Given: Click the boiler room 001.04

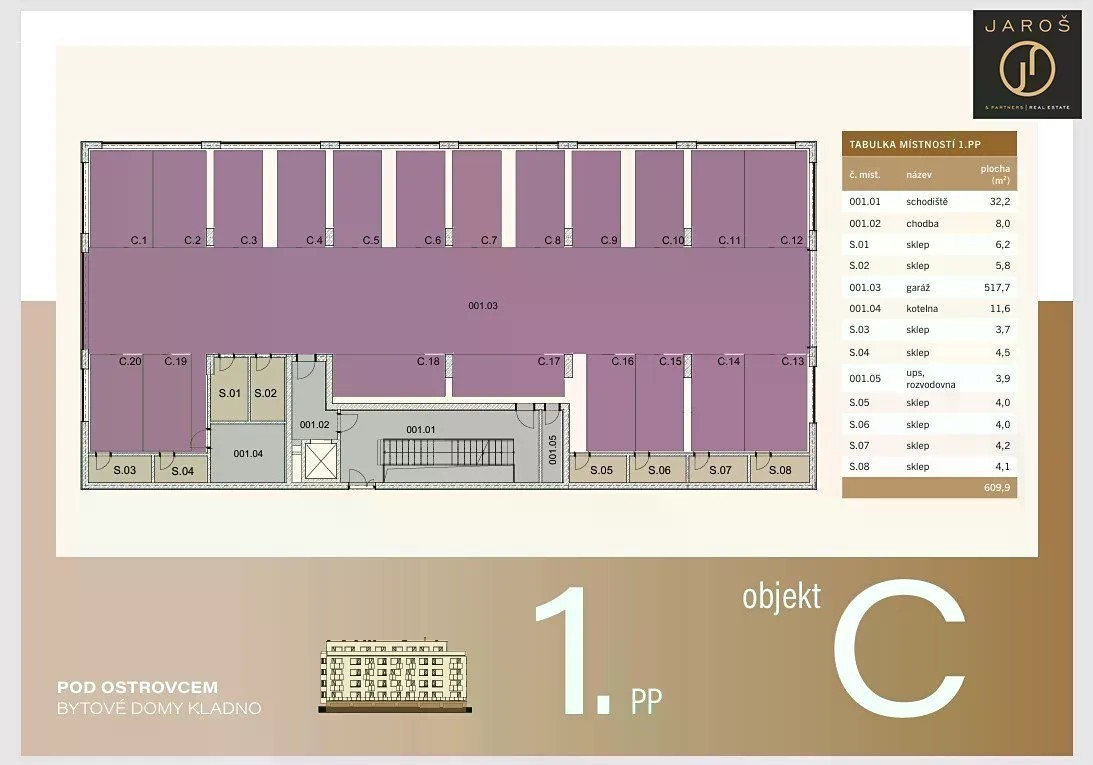Looking at the screenshot, I should pos(248,453).
